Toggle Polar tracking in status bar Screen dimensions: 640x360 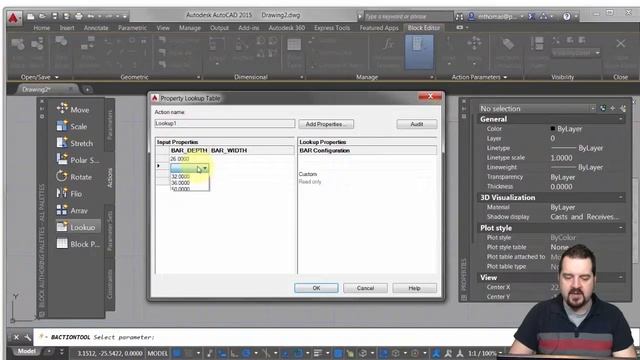tap(247, 353)
